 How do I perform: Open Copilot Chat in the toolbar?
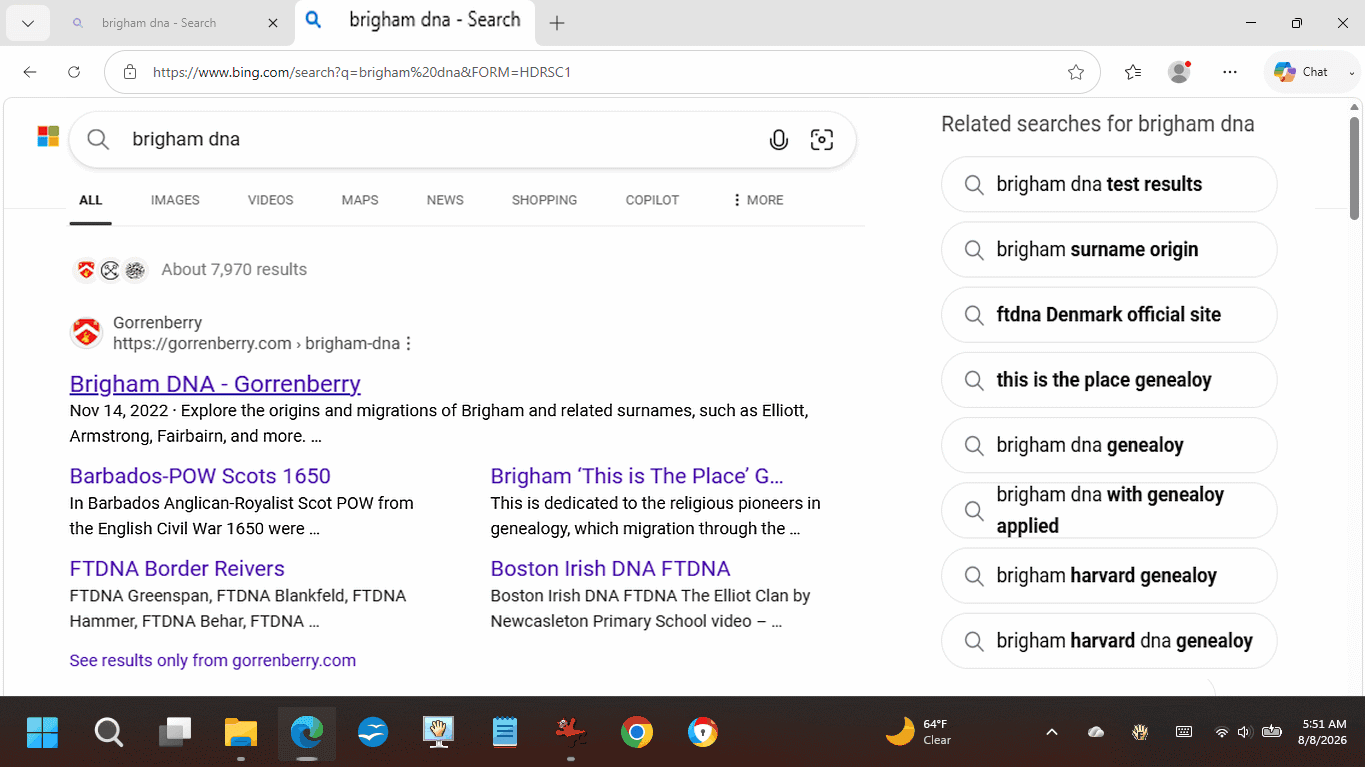(1302, 72)
